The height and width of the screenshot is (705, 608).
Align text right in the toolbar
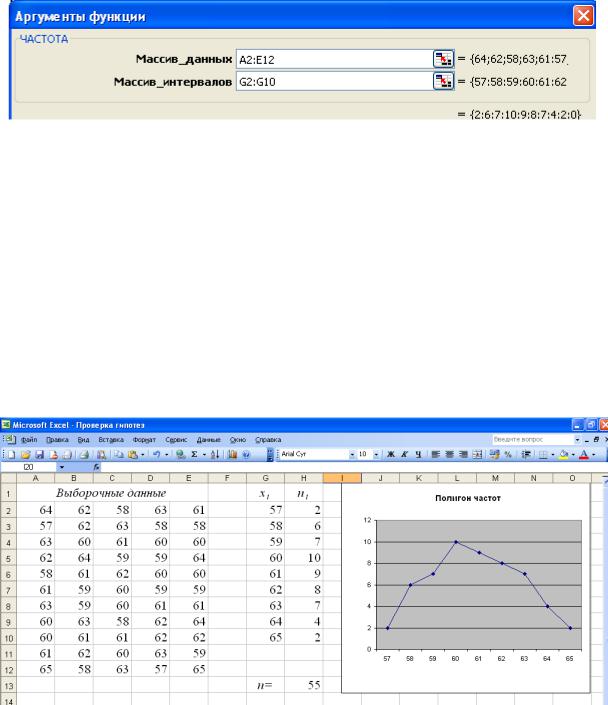463,454
